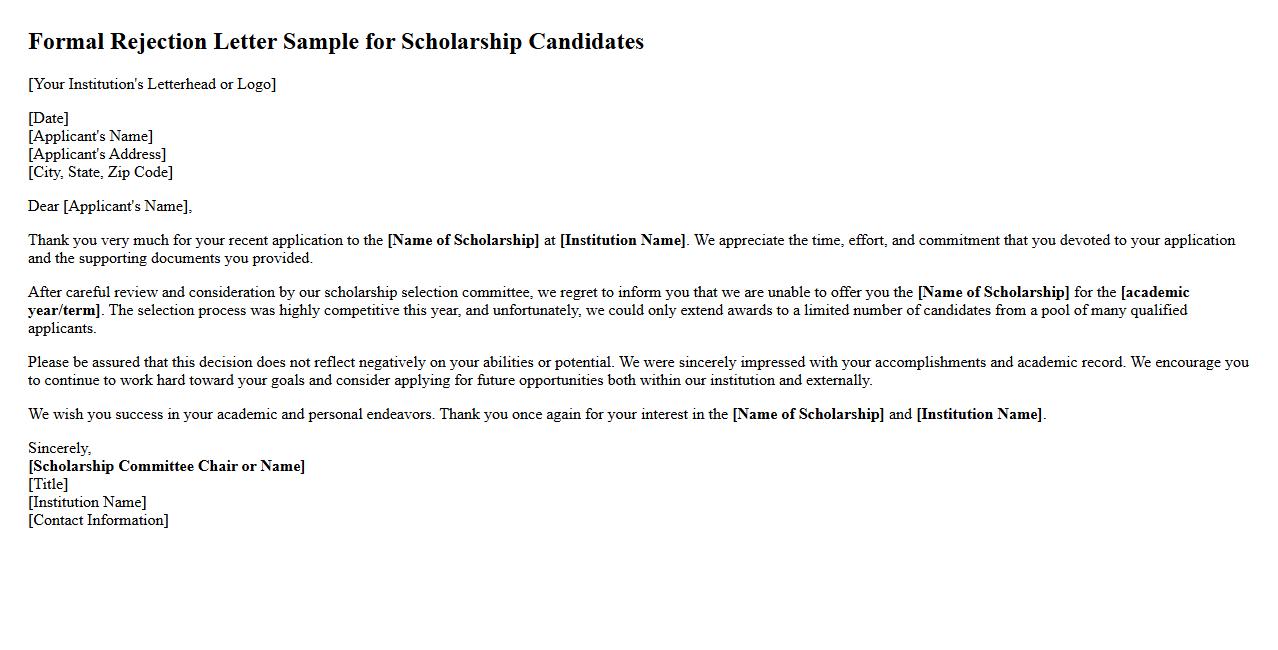This screenshot has height=650, width=1278.
Task: Click bold [Institution Name] ending the closing paragraph
Action: point(979,414)
